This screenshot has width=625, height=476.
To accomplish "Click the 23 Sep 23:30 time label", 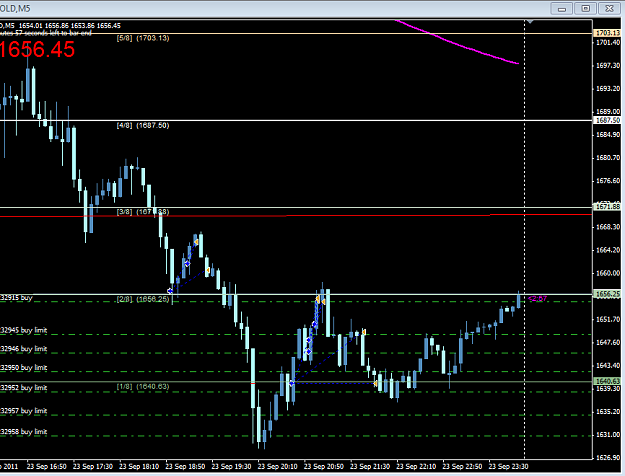I will [509, 466].
